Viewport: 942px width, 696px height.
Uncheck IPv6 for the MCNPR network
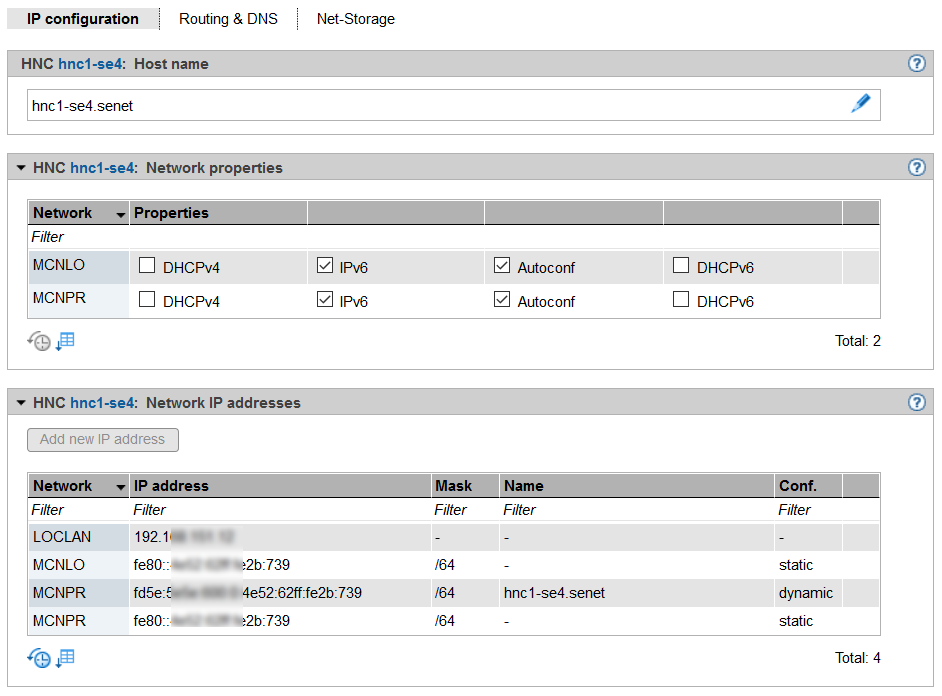coord(325,300)
